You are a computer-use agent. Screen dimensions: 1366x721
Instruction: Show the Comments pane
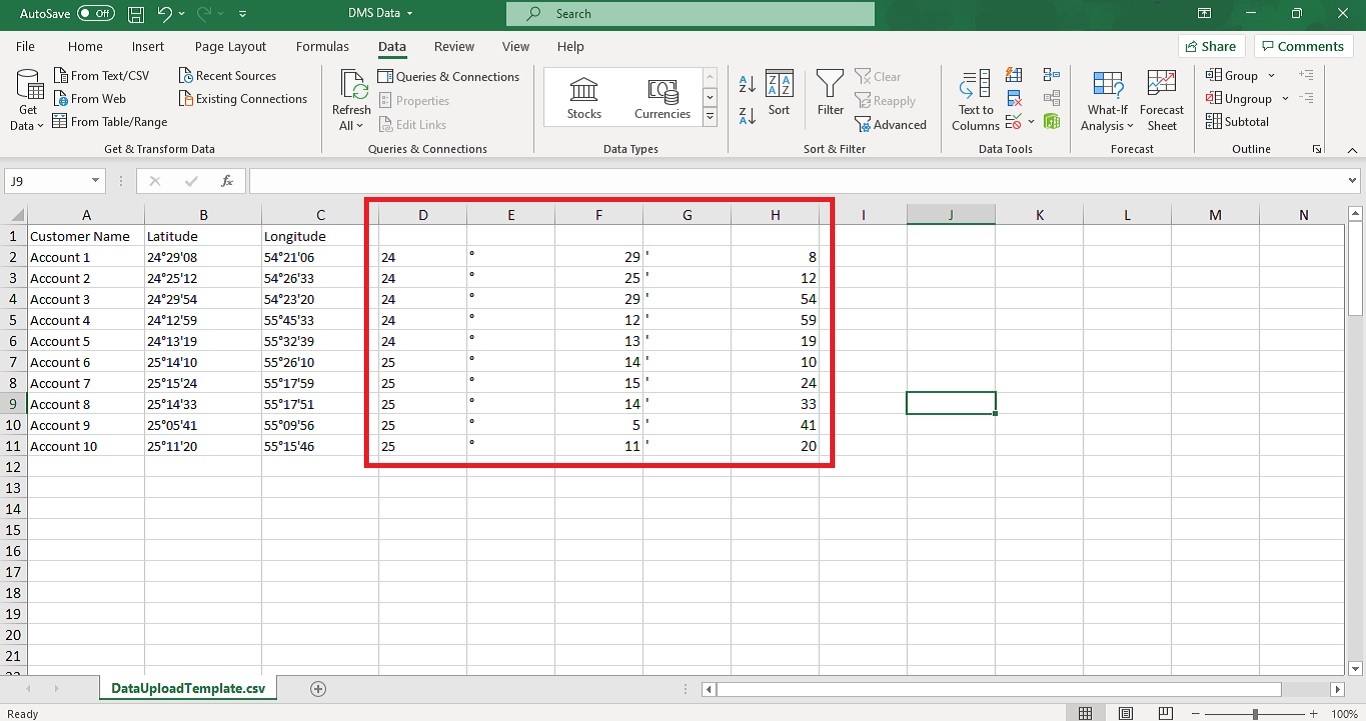[x=1303, y=46]
